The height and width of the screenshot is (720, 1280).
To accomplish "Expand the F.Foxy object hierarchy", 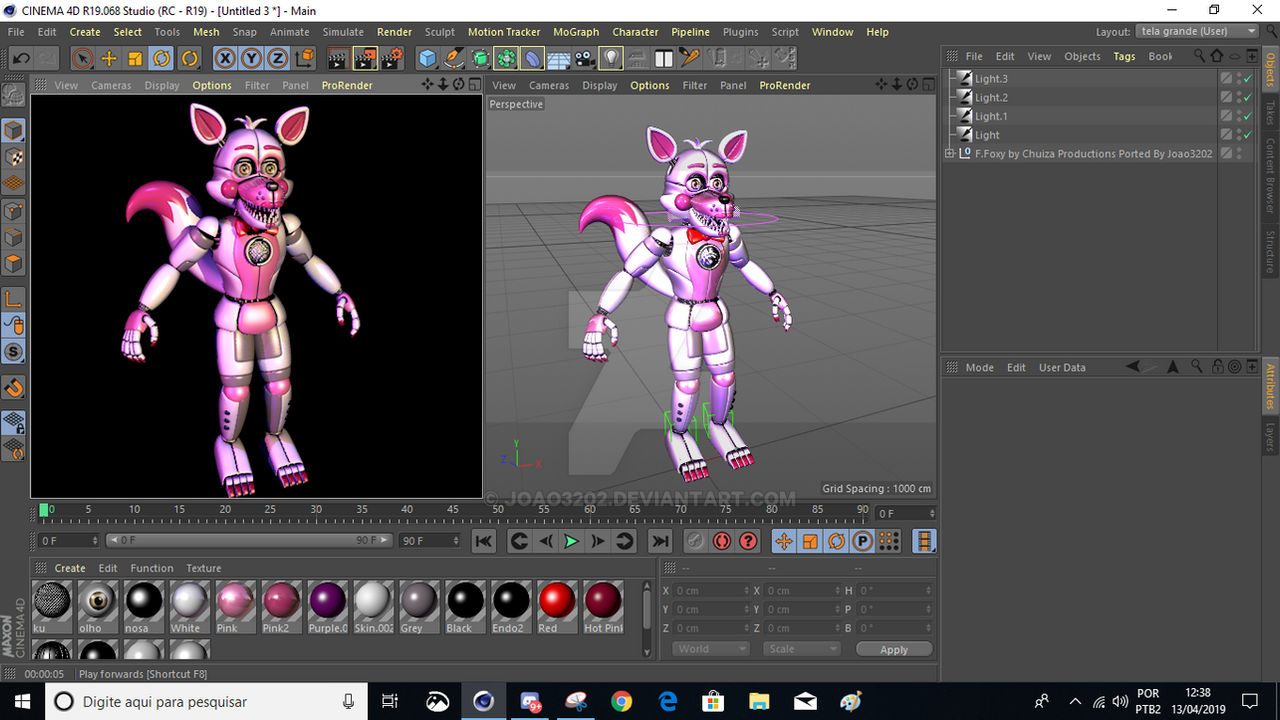I will pos(949,154).
